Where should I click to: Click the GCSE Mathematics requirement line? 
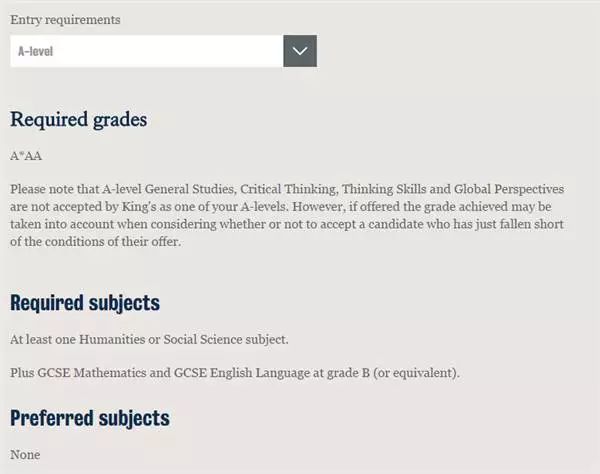pyautogui.click(x=235, y=373)
